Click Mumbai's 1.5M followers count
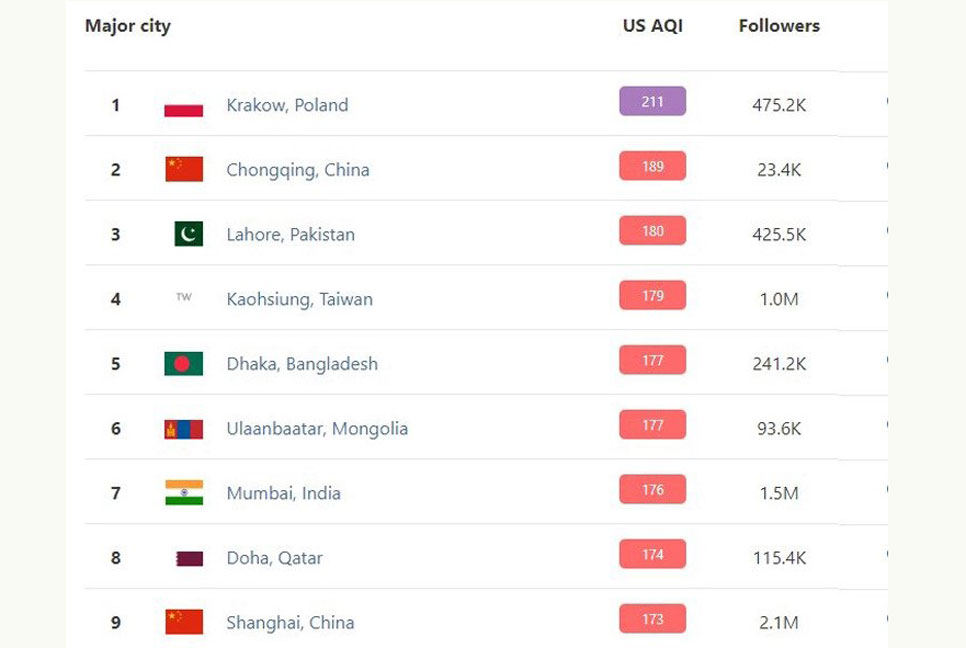This screenshot has width=966, height=648. click(779, 493)
